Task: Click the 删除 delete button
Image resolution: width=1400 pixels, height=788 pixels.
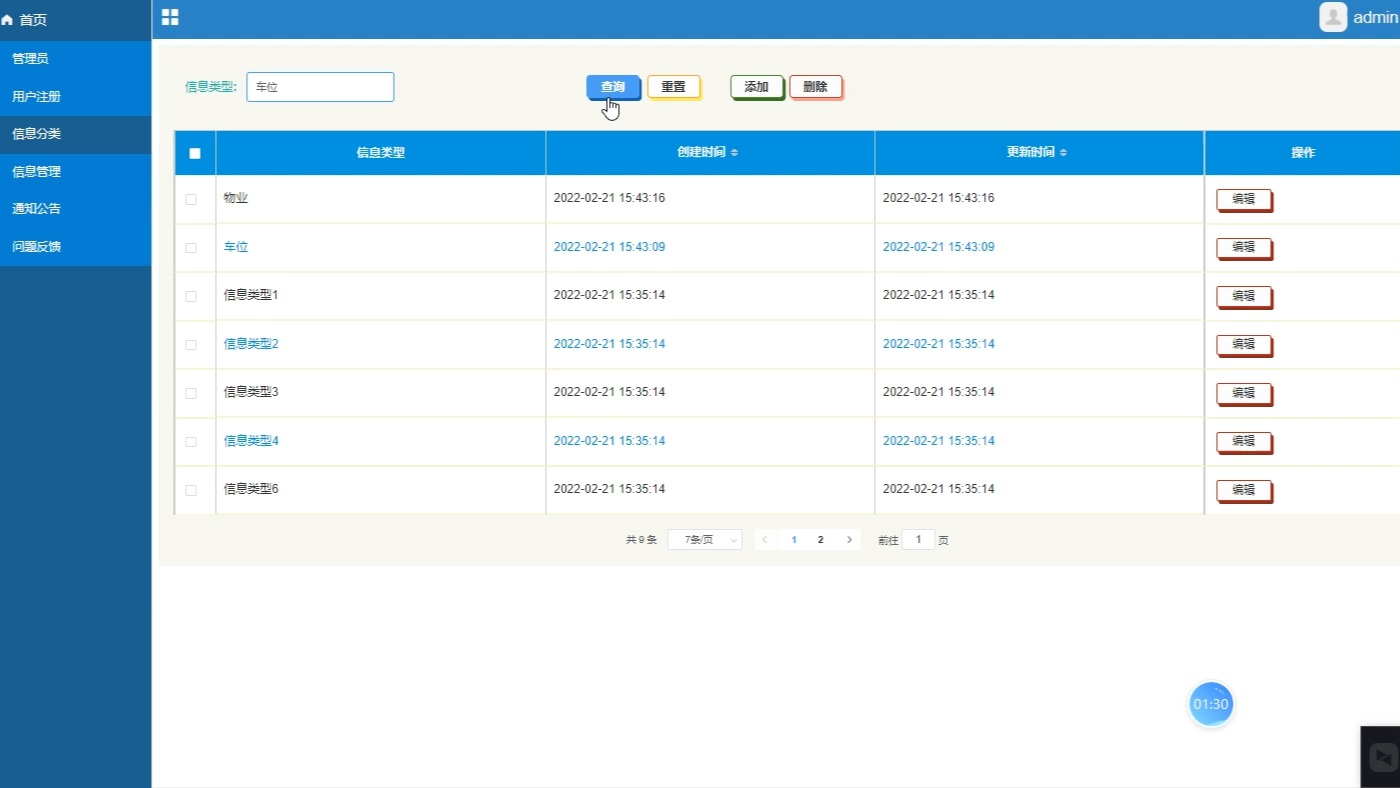Action: 816,87
